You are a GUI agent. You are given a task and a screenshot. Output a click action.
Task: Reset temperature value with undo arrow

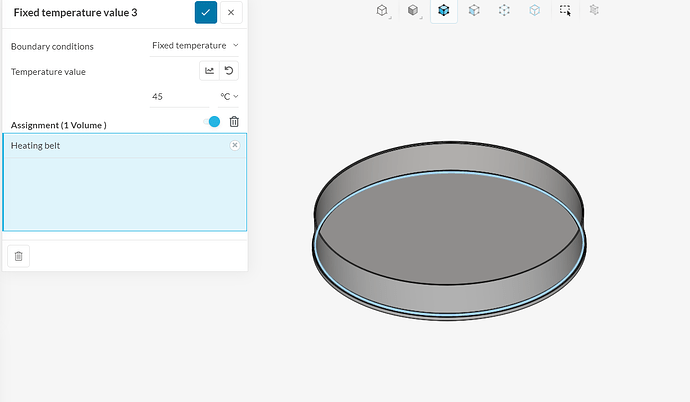point(229,71)
